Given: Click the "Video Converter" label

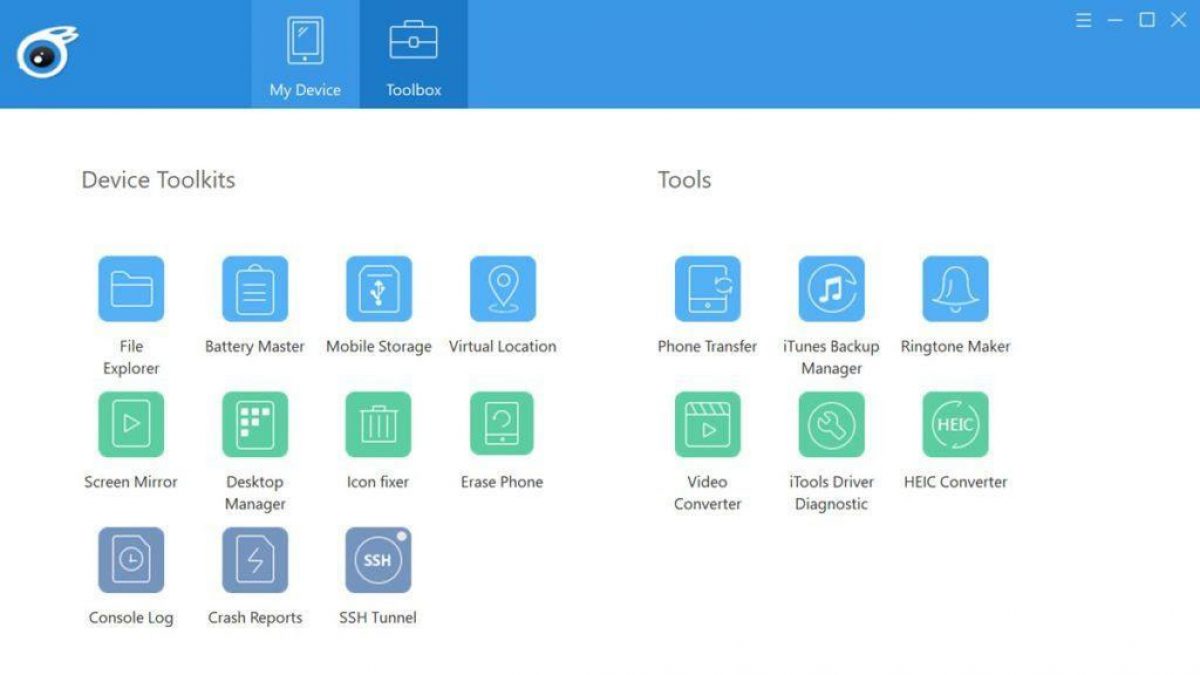Looking at the screenshot, I should pyautogui.click(x=708, y=493).
